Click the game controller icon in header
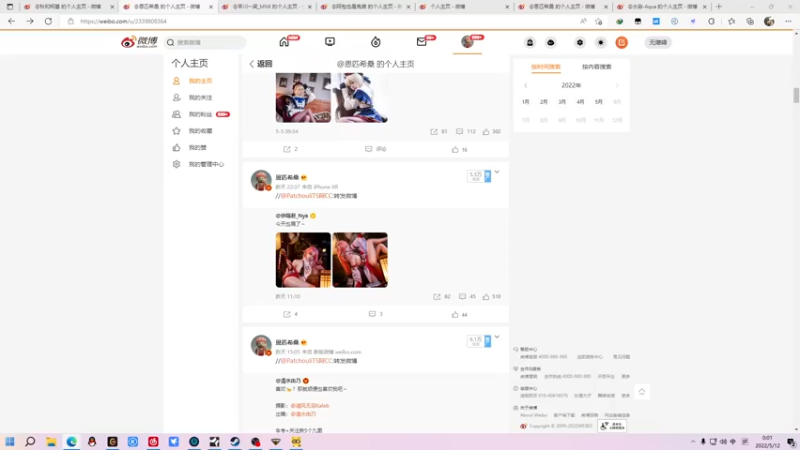 point(551,42)
